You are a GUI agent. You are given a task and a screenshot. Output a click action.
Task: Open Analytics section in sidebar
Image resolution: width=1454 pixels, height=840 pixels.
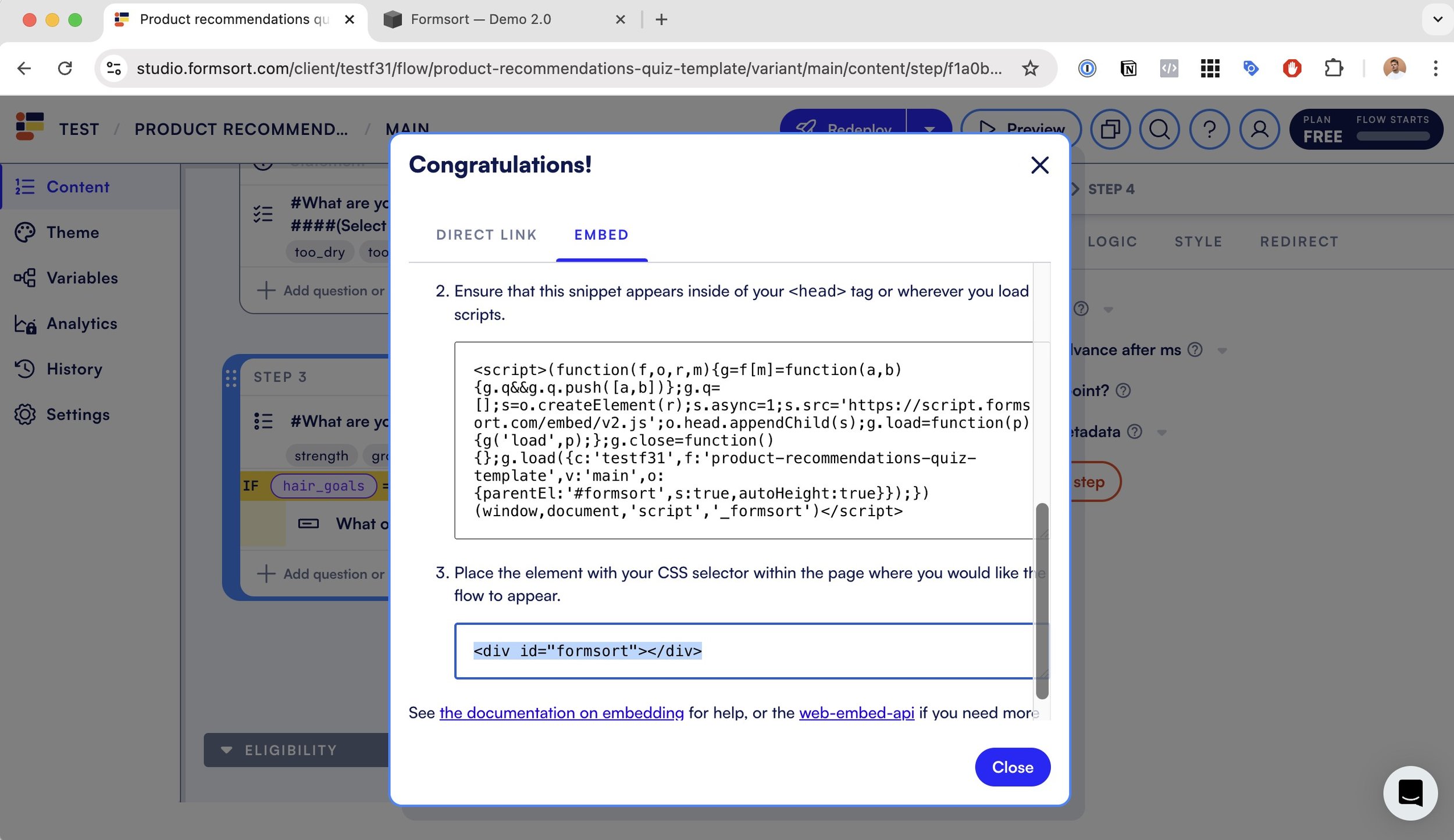click(x=90, y=323)
